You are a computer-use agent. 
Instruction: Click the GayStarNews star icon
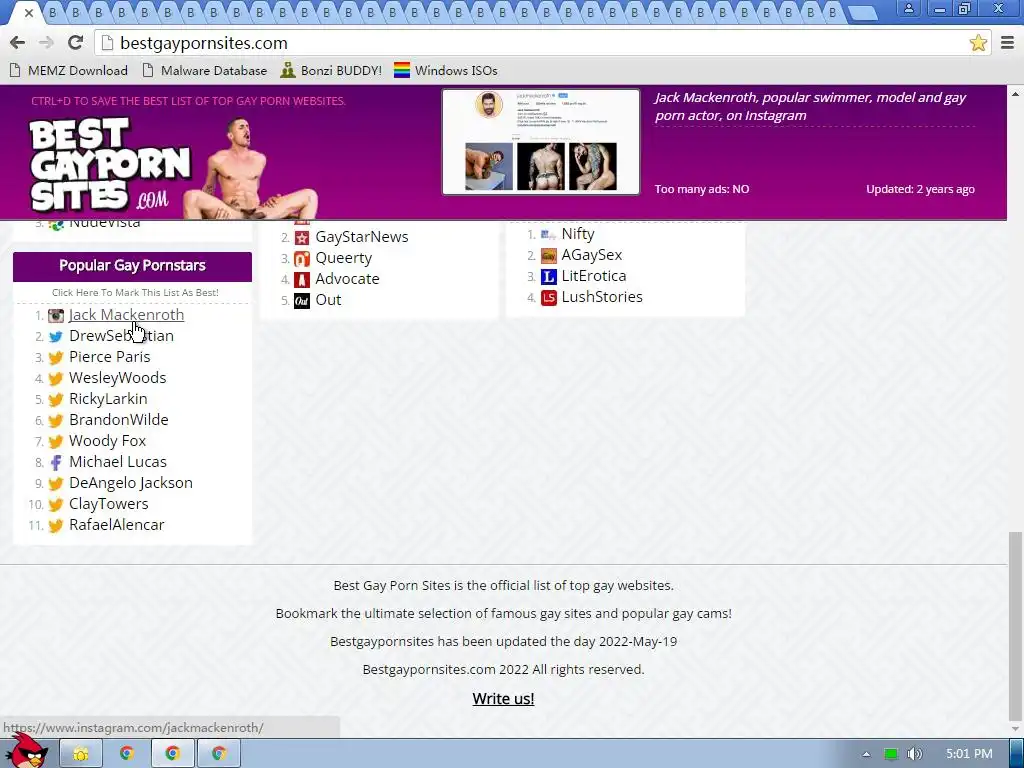click(x=302, y=238)
